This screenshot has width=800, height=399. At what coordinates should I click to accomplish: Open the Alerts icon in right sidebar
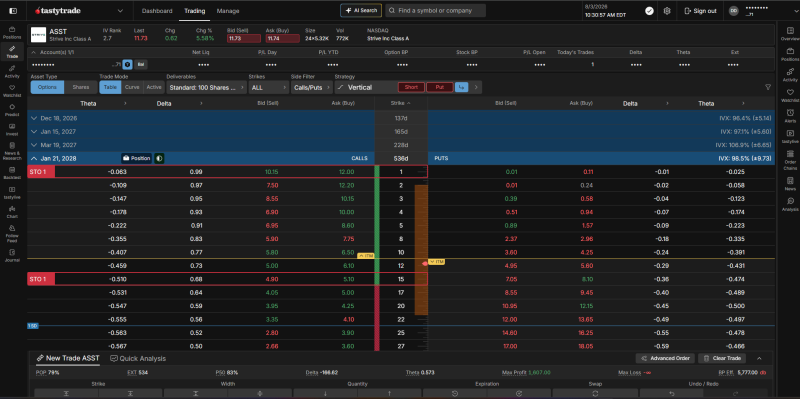[x=790, y=116]
